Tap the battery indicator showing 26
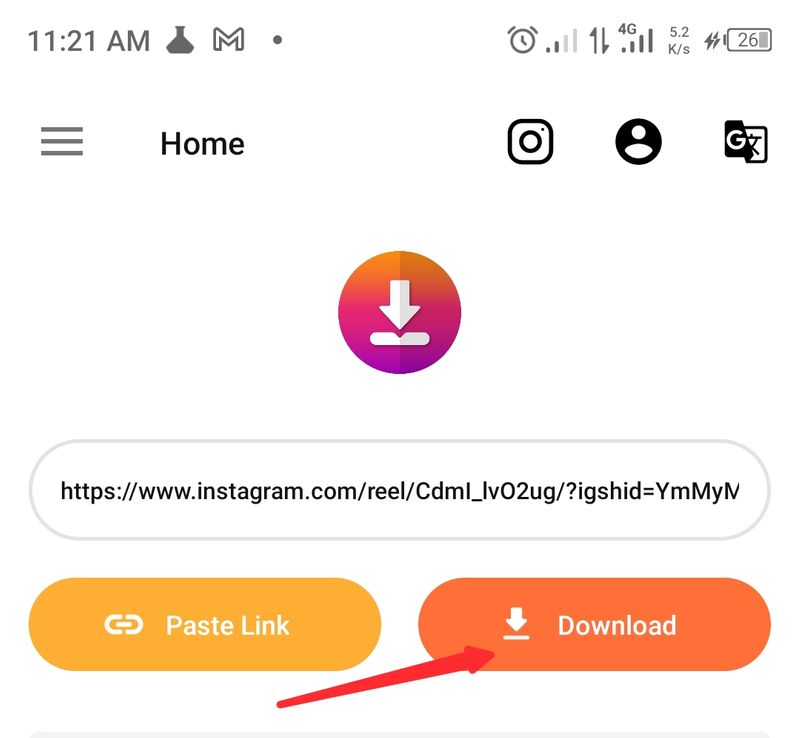800x738 pixels. [747, 40]
